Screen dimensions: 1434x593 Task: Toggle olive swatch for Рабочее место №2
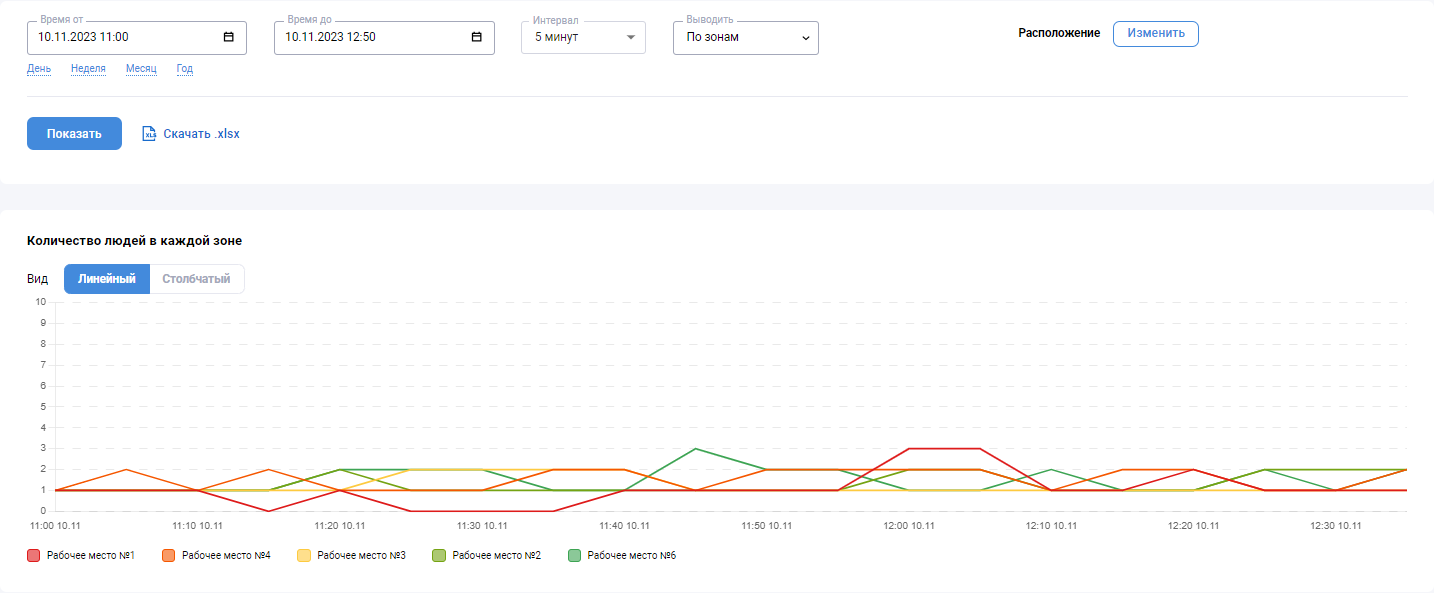click(x=439, y=555)
